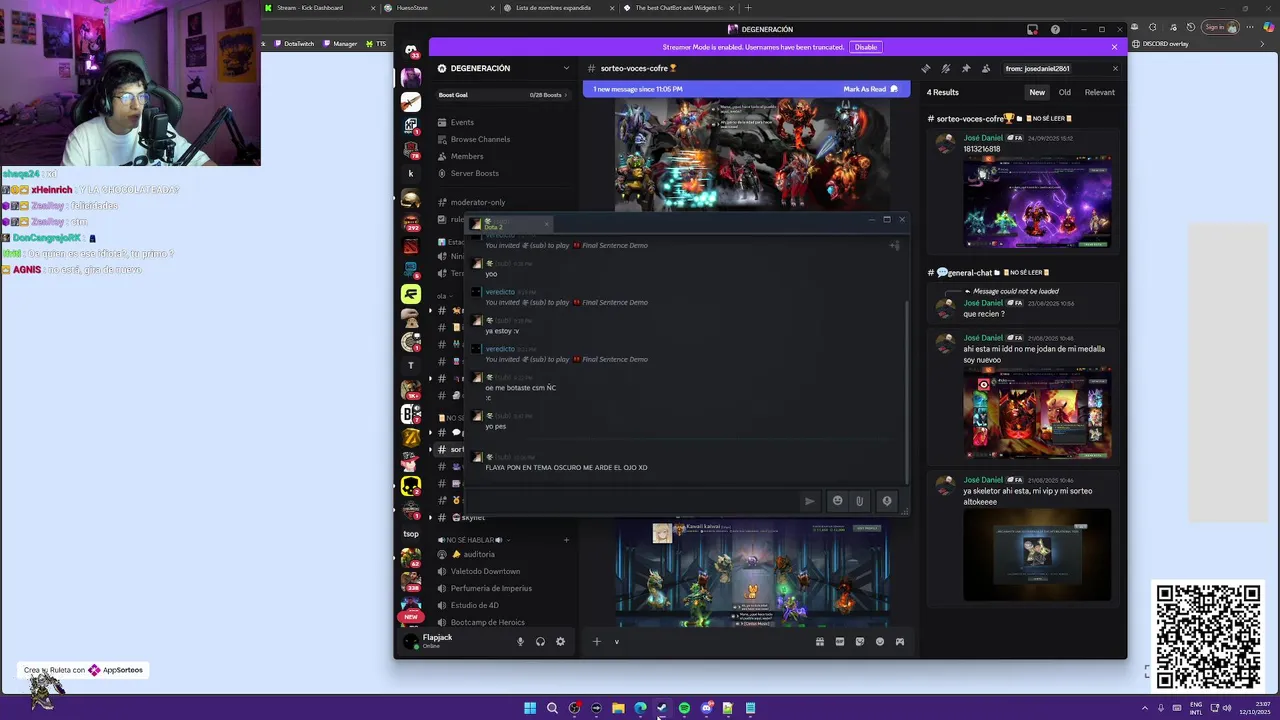Open the TTS bookmark in bookmarks bar
The width and height of the screenshot is (1280, 720).
click(x=376, y=44)
